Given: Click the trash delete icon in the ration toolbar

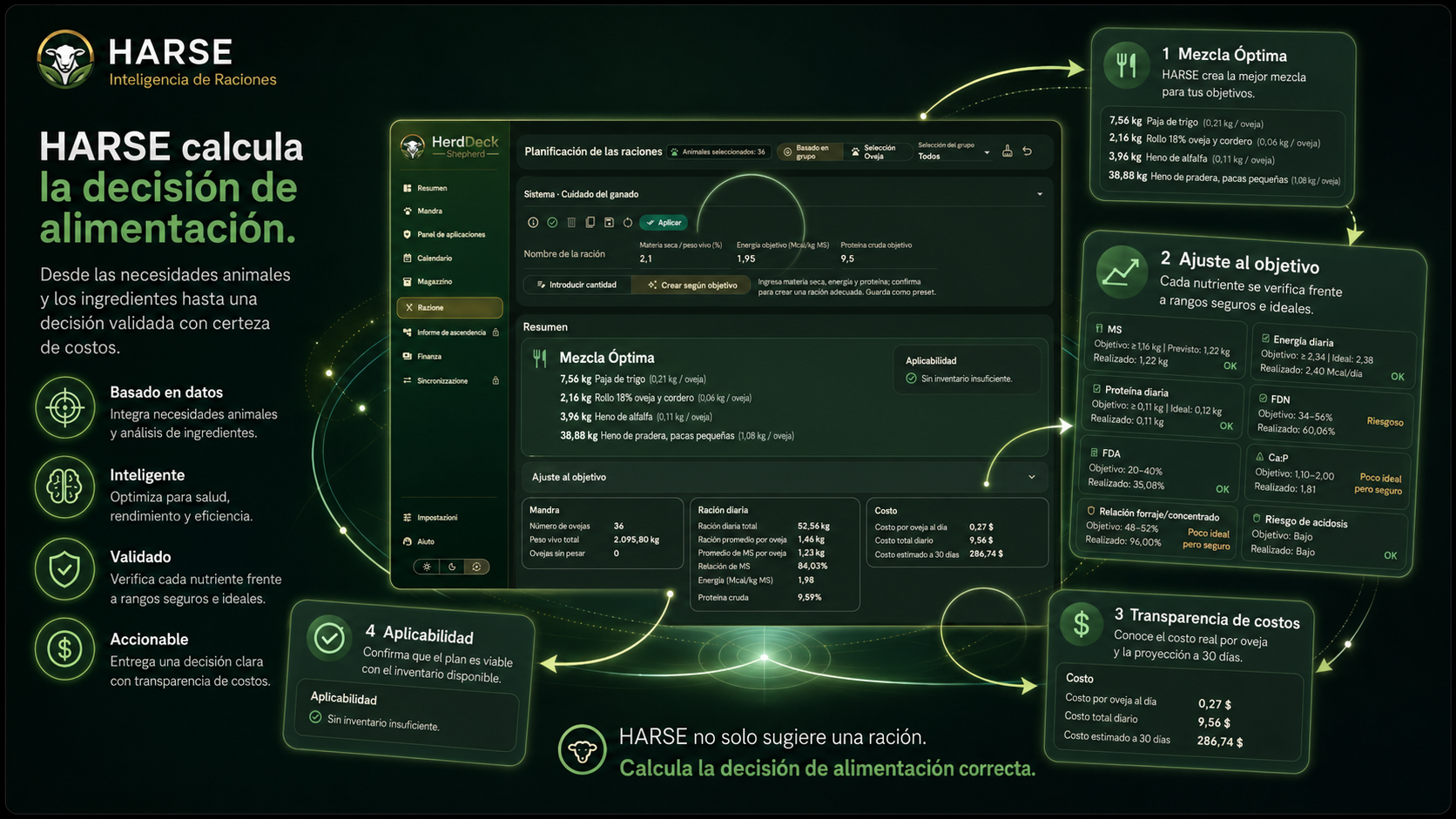Looking at the screenshot, I should (x=571, y=223).
